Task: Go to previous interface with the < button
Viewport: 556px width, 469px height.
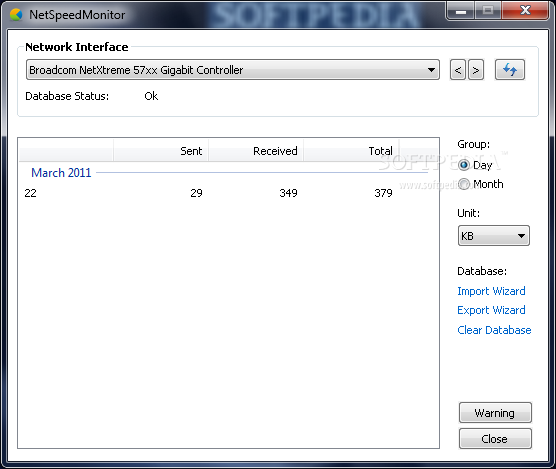Action: click(x=457, y=70)
